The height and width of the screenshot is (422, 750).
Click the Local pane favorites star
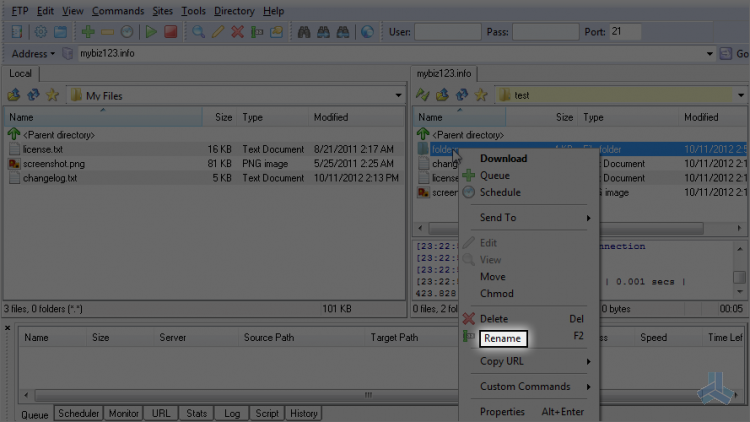coord(52,95)
